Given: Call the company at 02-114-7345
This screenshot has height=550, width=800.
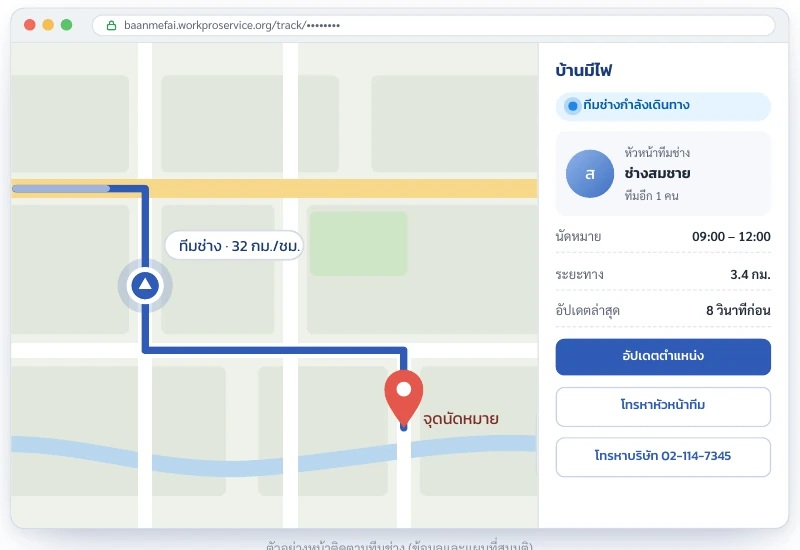Looking at the screenshot, I should tap(663, 457).
